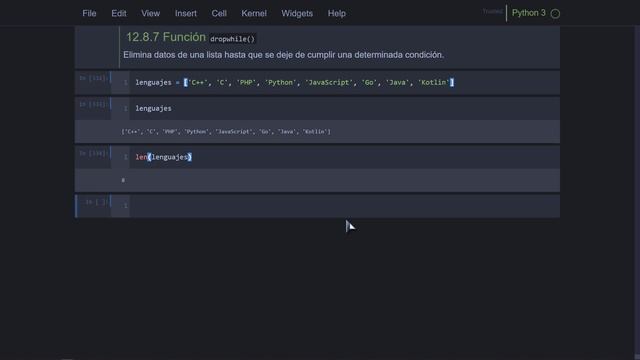640x360 pixels.
Task: Click the Trusted notebook indicator
Action: point(492,11)
